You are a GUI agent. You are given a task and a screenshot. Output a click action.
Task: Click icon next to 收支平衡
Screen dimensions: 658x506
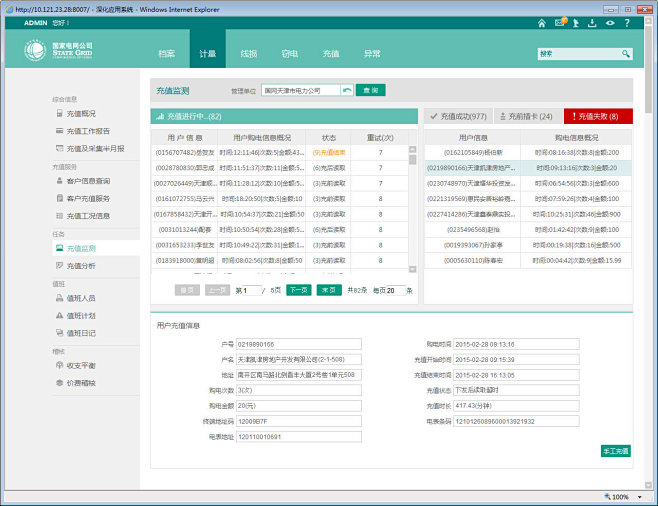click(60, 365)
